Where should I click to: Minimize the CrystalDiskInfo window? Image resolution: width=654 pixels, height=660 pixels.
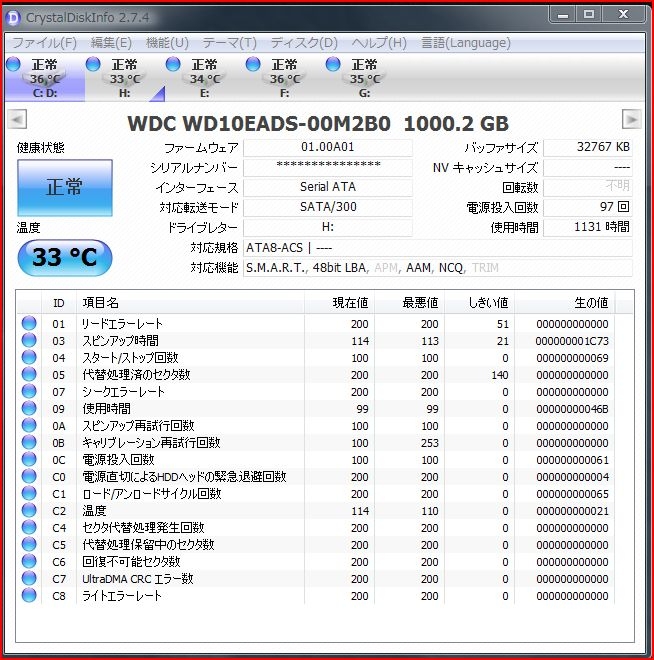563,15
